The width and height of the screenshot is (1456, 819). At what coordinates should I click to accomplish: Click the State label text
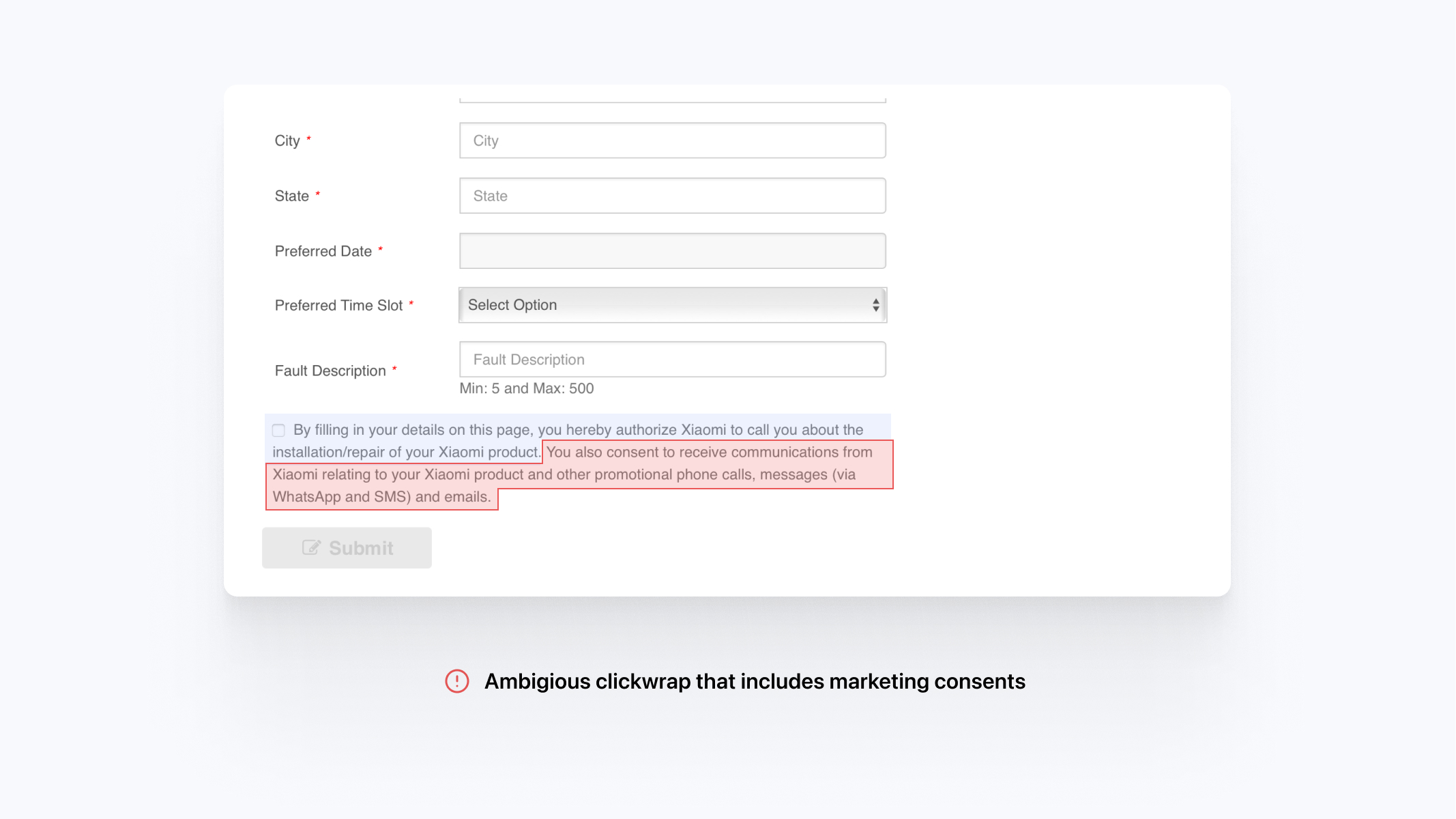pyautogui.click(x=291, y=195)
